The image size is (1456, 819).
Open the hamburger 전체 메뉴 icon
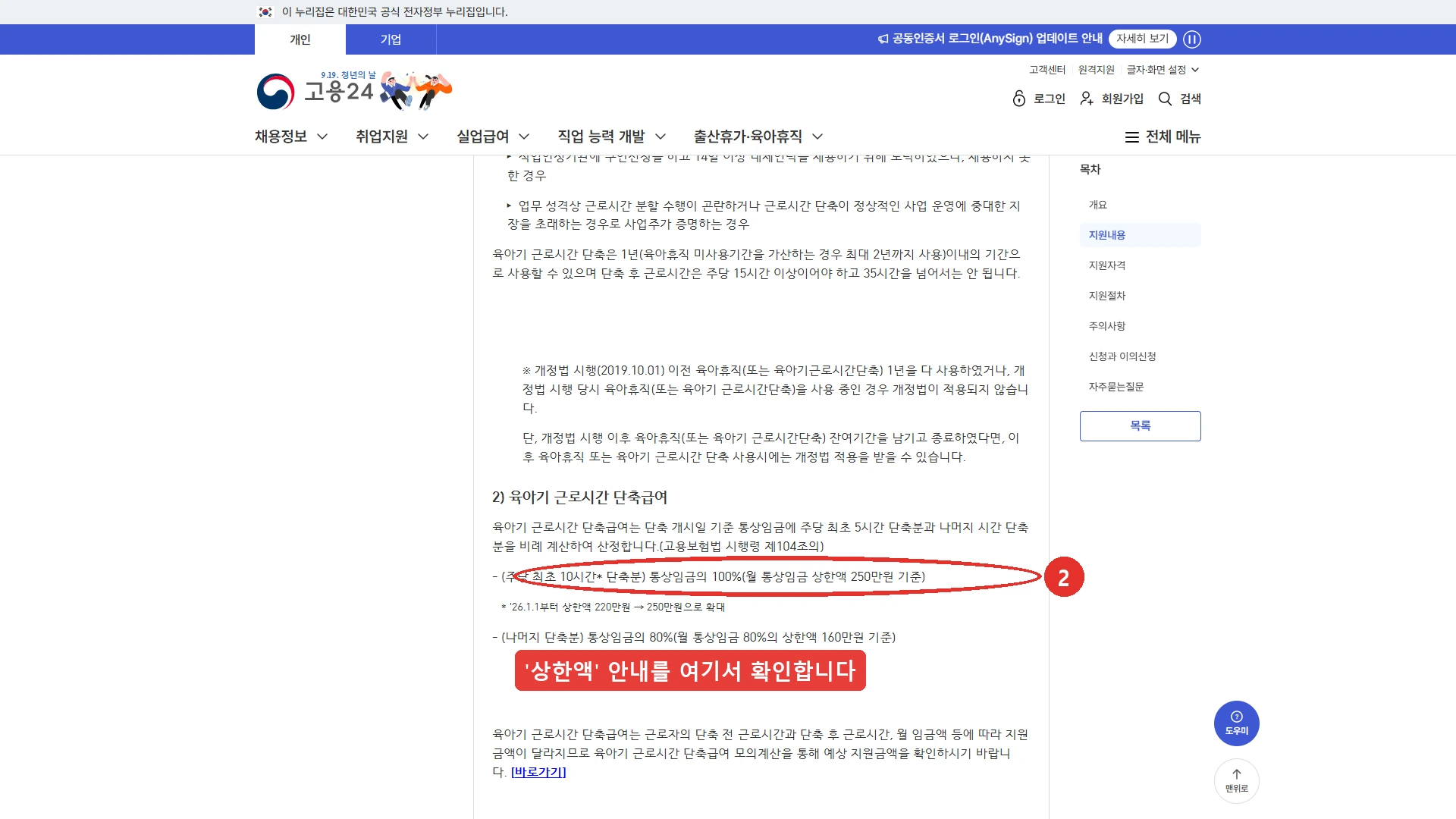pyautogui.click(x=1131, y=137)
